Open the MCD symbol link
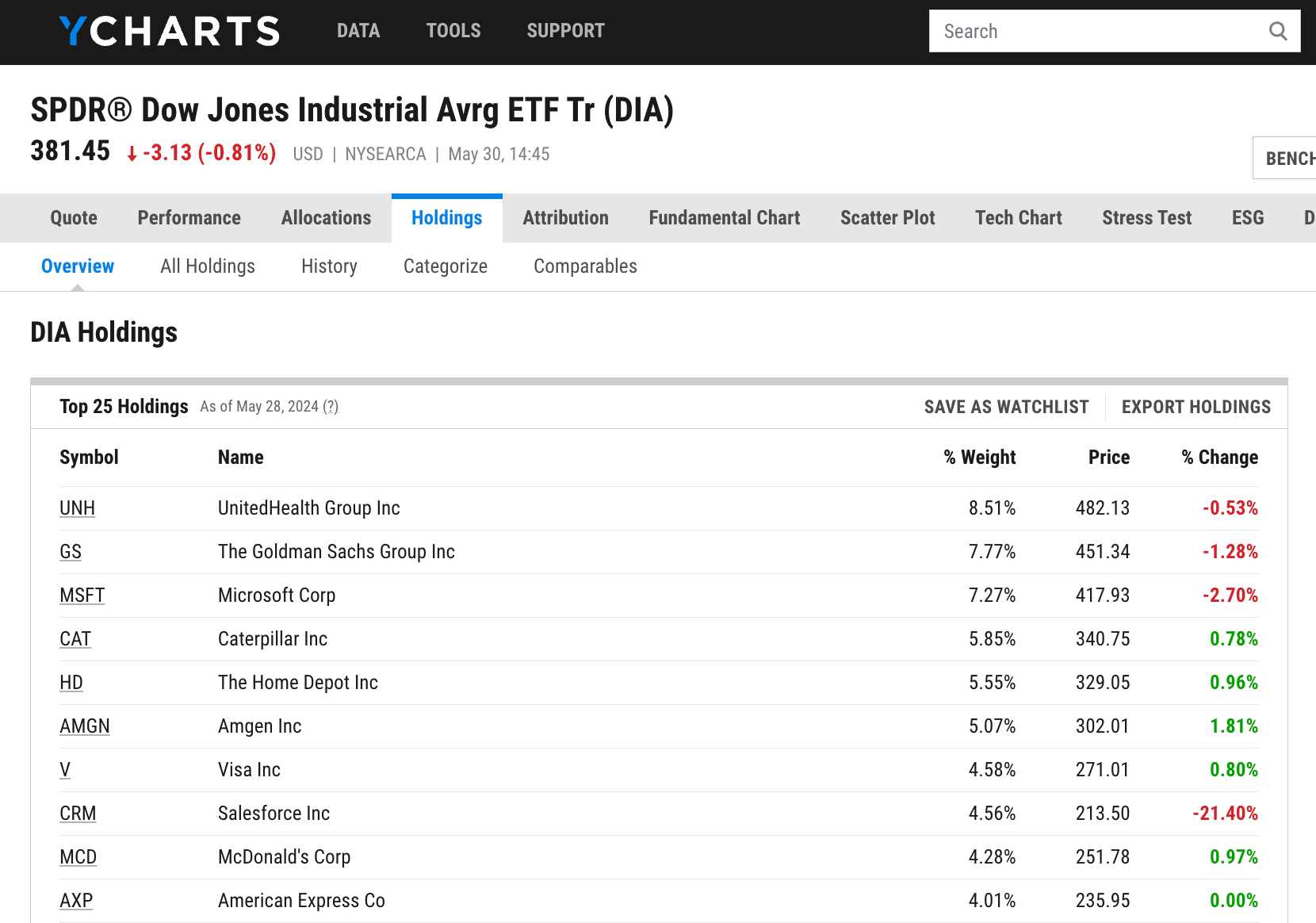The width and height of the screenshot is (1316, 923). (78, 857)
